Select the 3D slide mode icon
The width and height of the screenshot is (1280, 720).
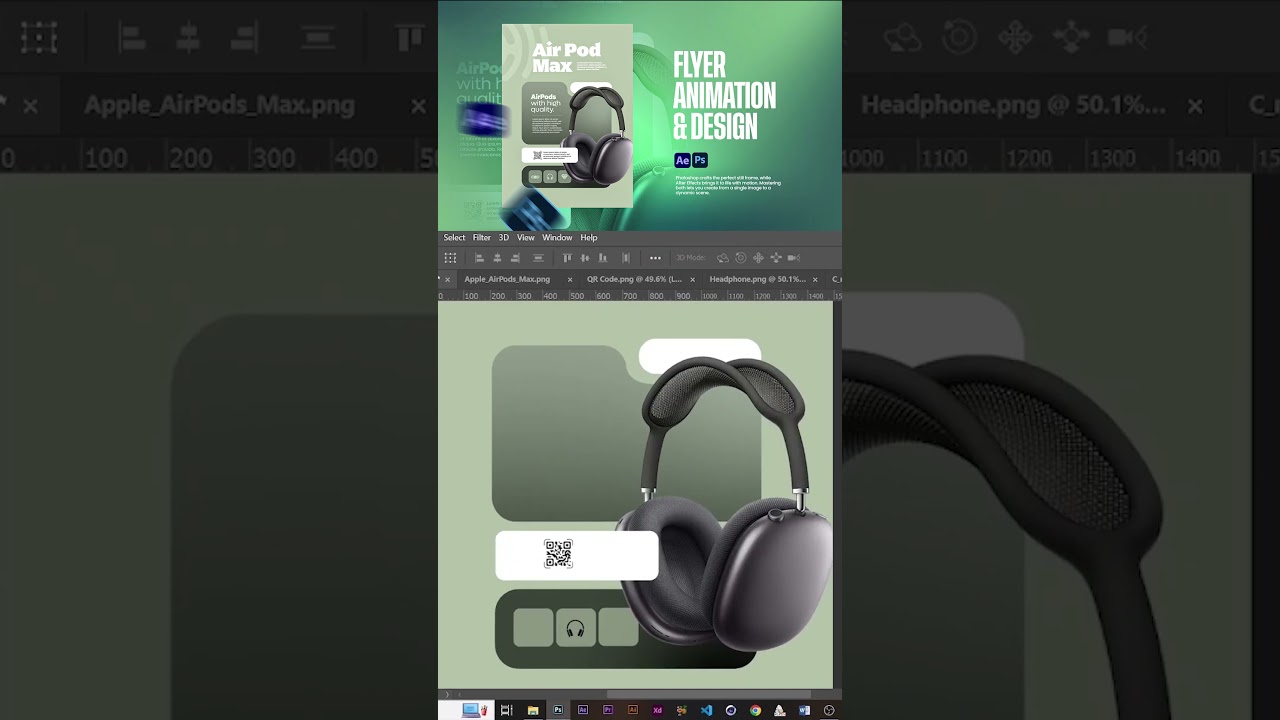click(776, 258)
